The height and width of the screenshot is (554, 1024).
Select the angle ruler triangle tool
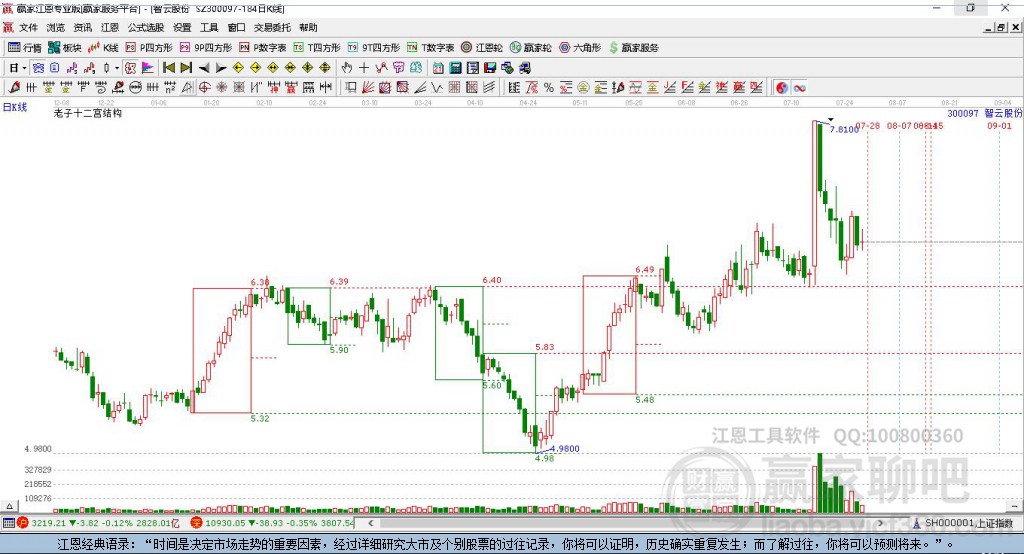click(187, 88)
